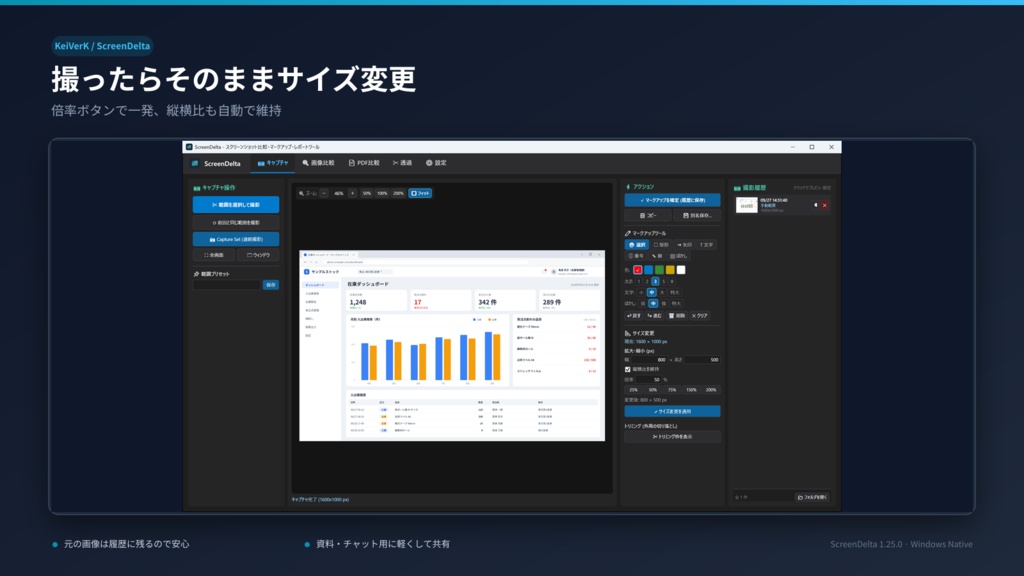This screenshot has width=1024, height=576.
Task: Select the 文字 text markup tool
Action: [707, 245]
